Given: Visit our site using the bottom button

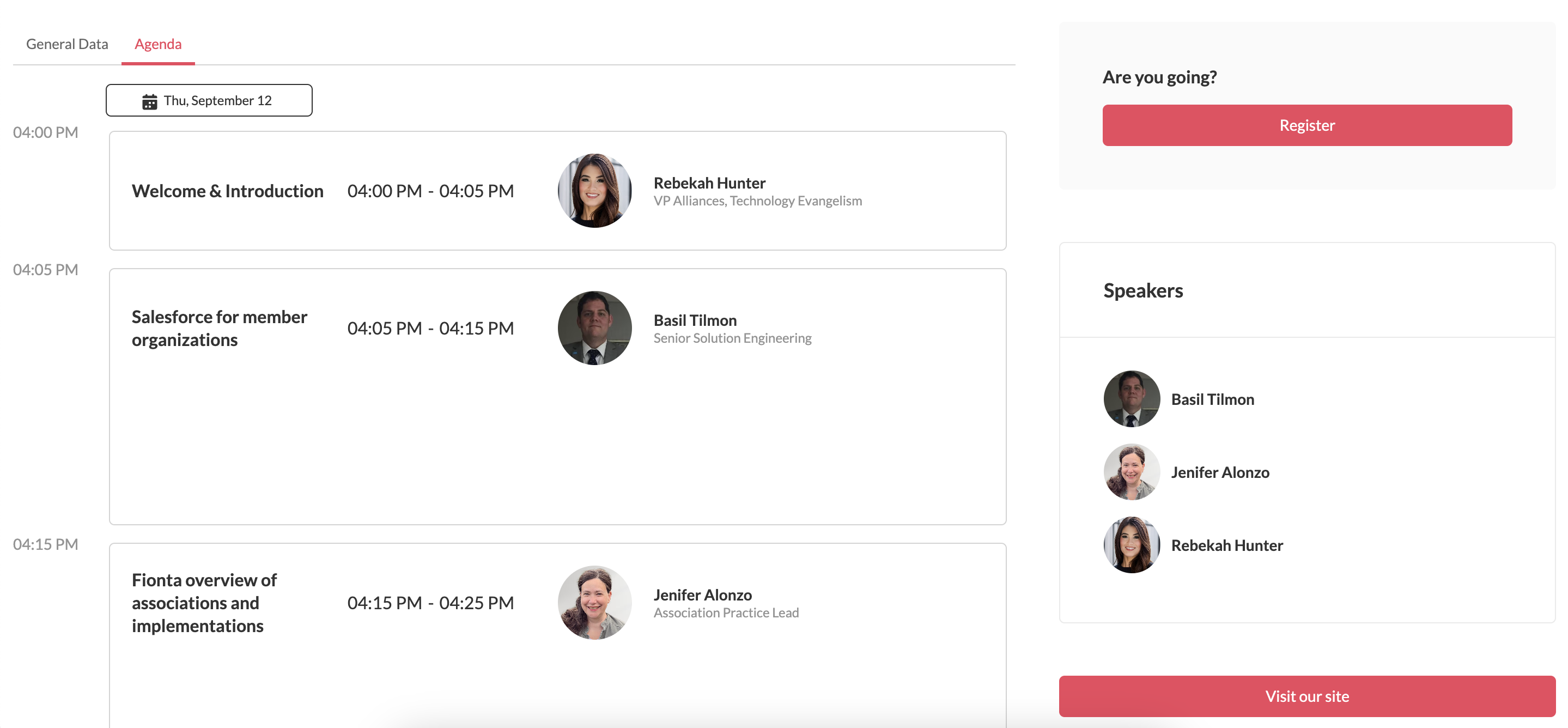Looking at the screenshot, I should click(1307, 695).
